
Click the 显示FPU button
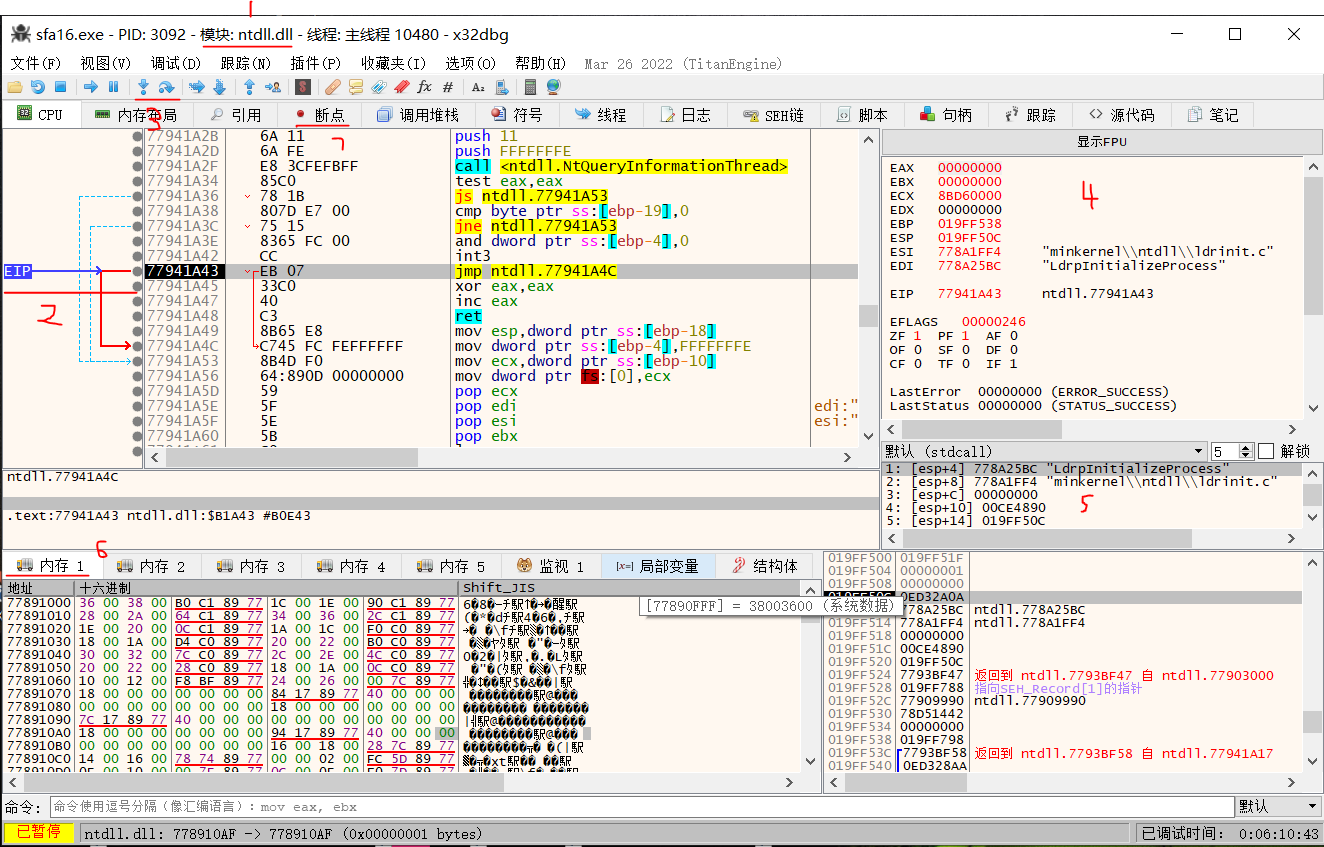1101,142
